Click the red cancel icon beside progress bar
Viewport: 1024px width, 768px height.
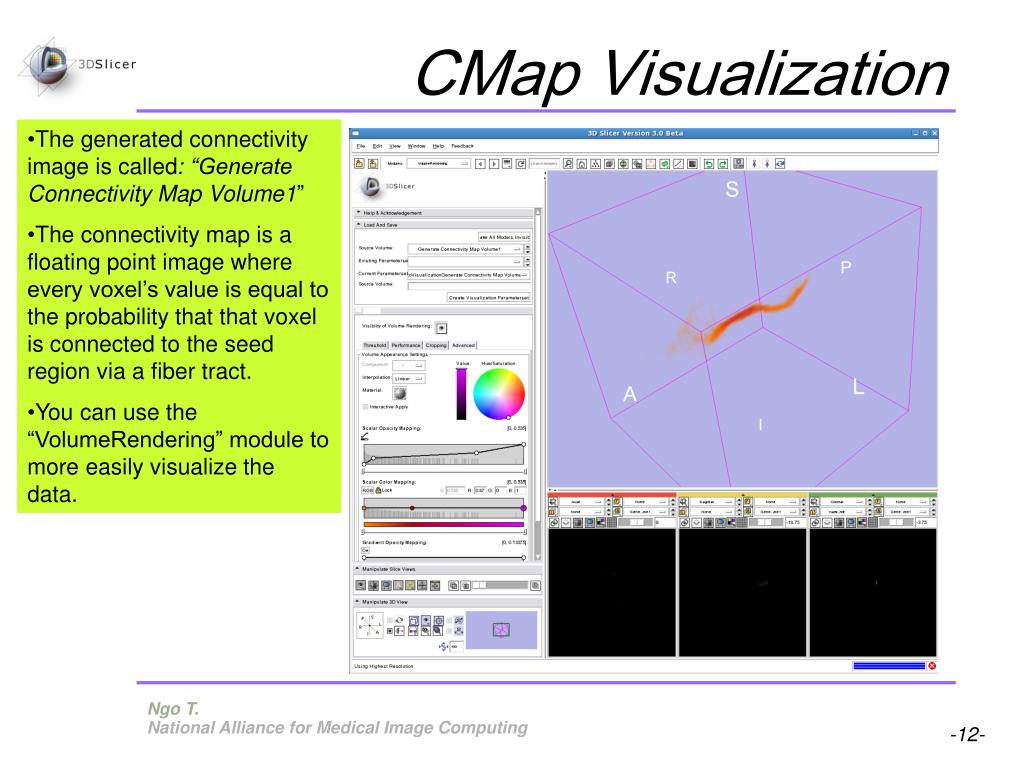(932, 665)
